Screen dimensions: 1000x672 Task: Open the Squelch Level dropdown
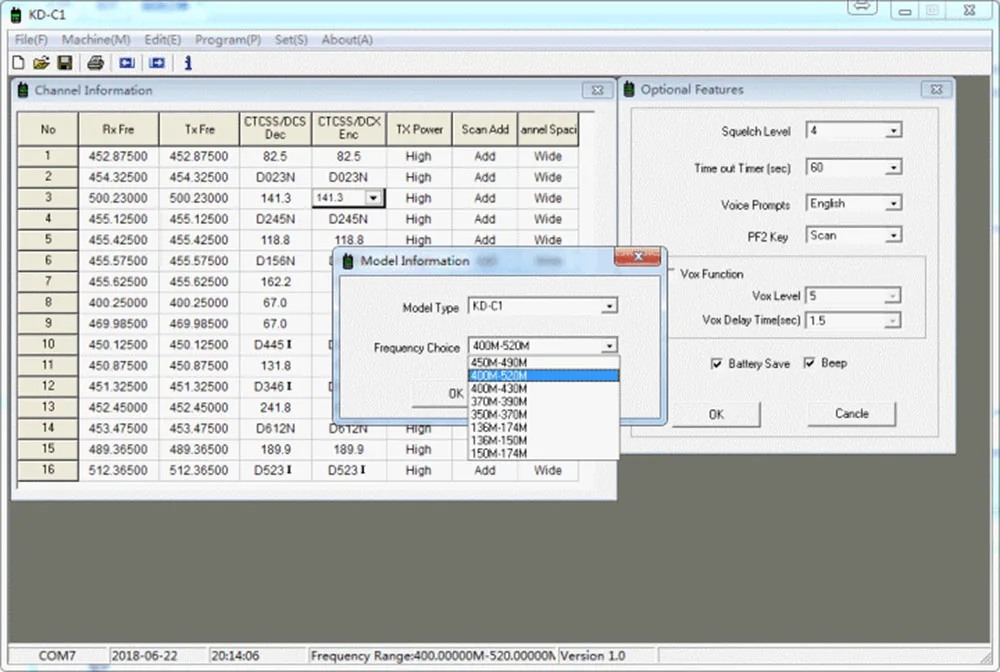pos(892,131)
